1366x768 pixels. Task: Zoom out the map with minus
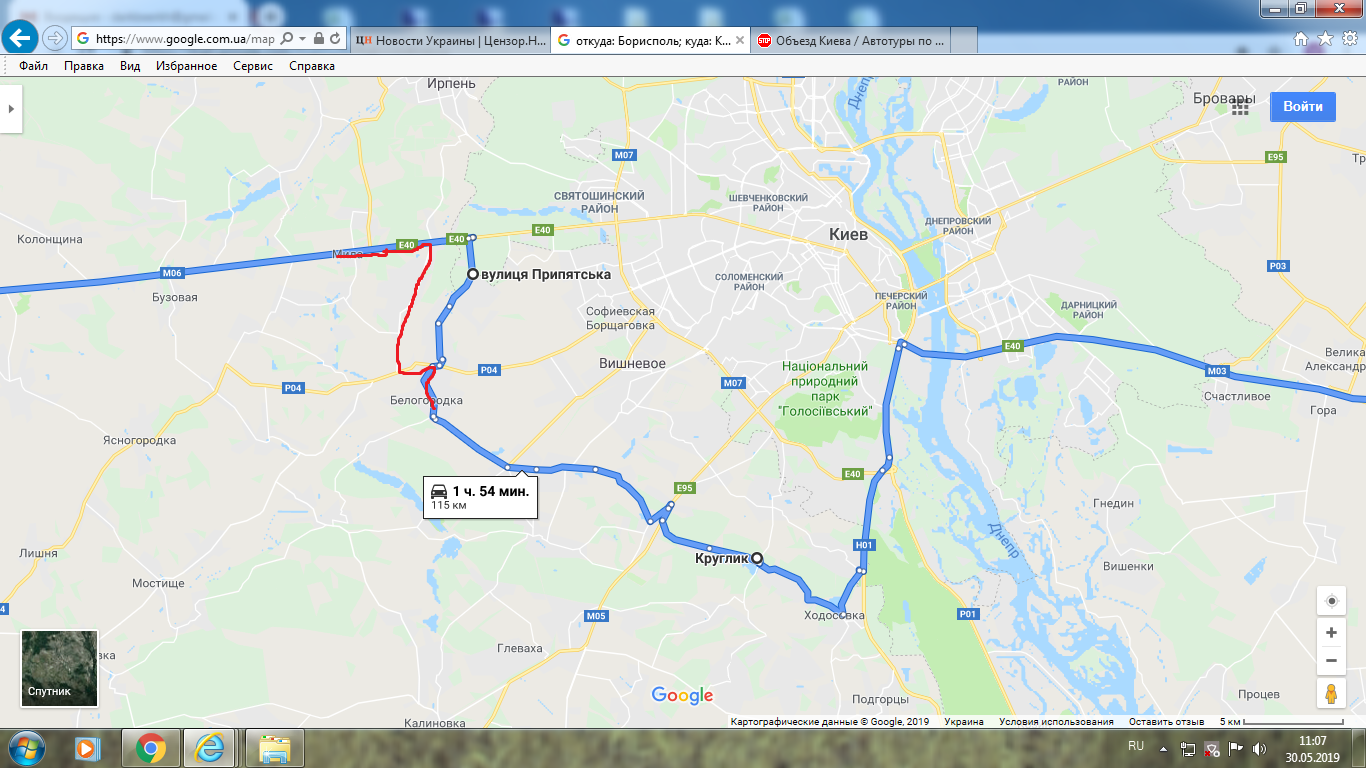click(1331, 660)
